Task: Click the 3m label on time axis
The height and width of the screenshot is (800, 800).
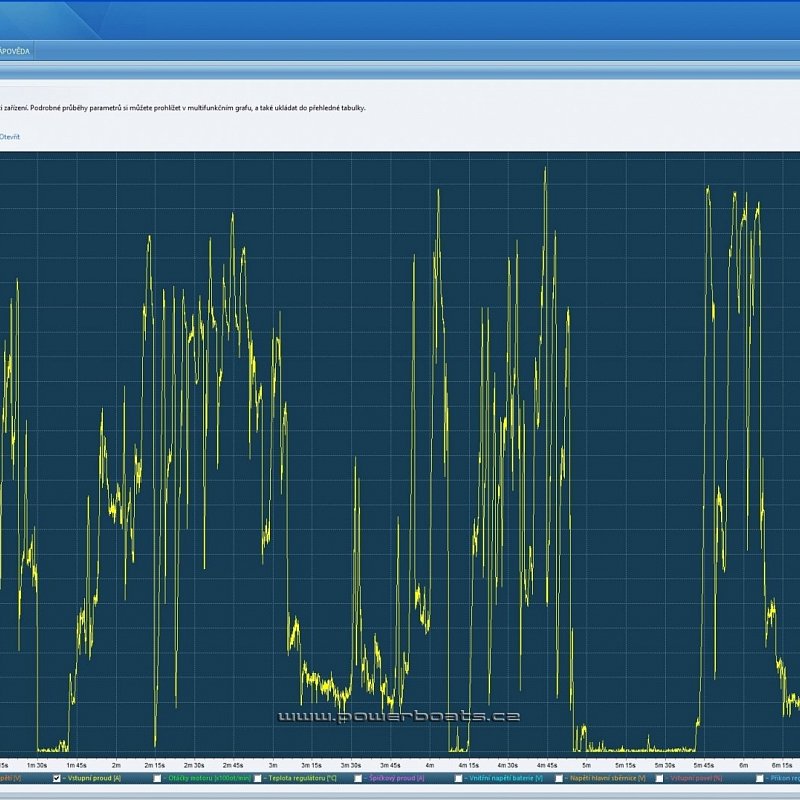Action: point(273,764)
